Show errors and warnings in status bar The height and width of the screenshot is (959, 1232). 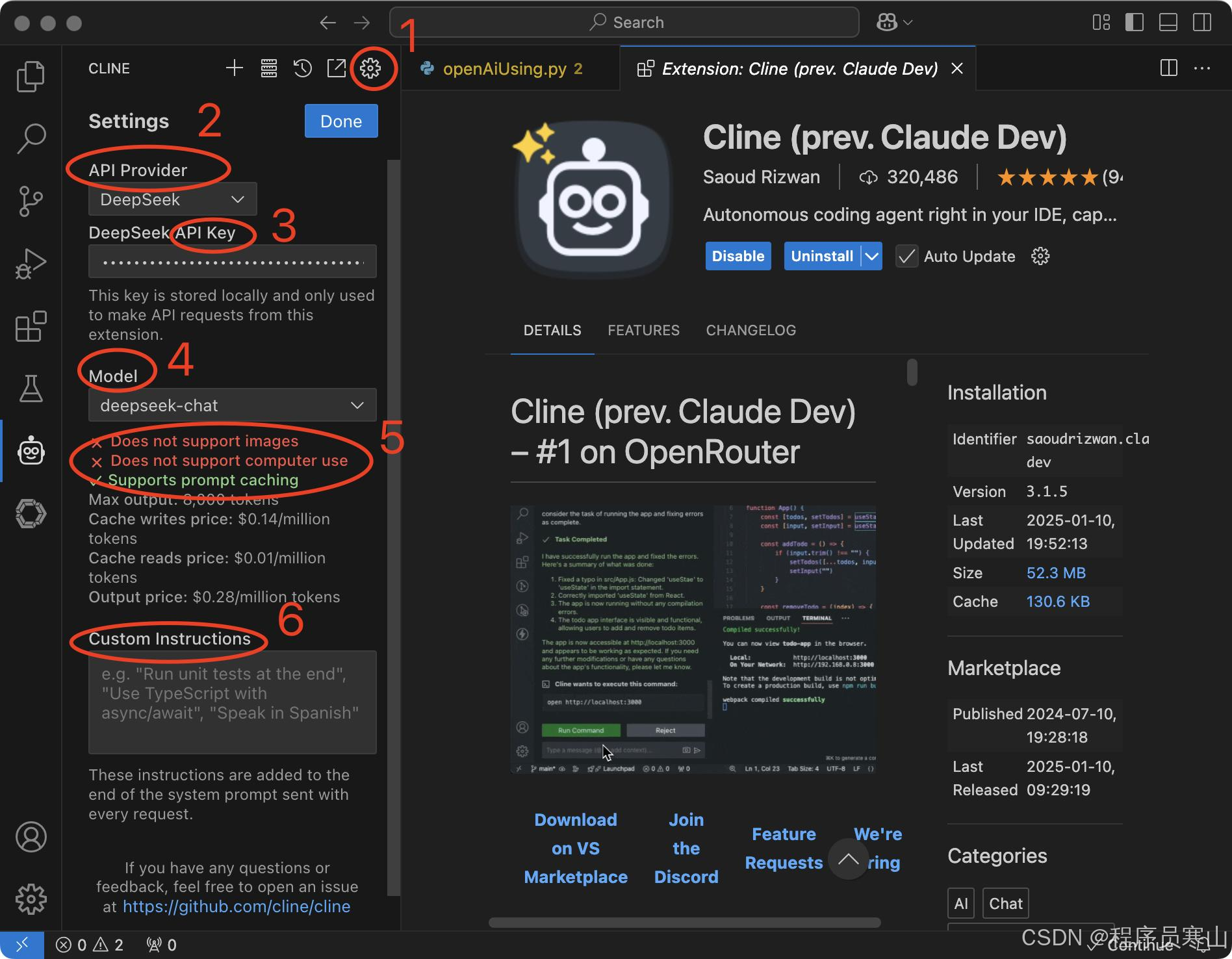pos(90,945)
